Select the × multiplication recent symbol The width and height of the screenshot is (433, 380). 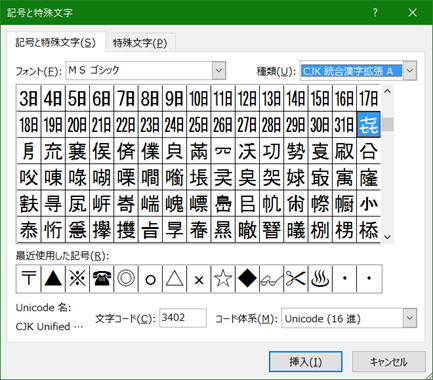(199, 279)
